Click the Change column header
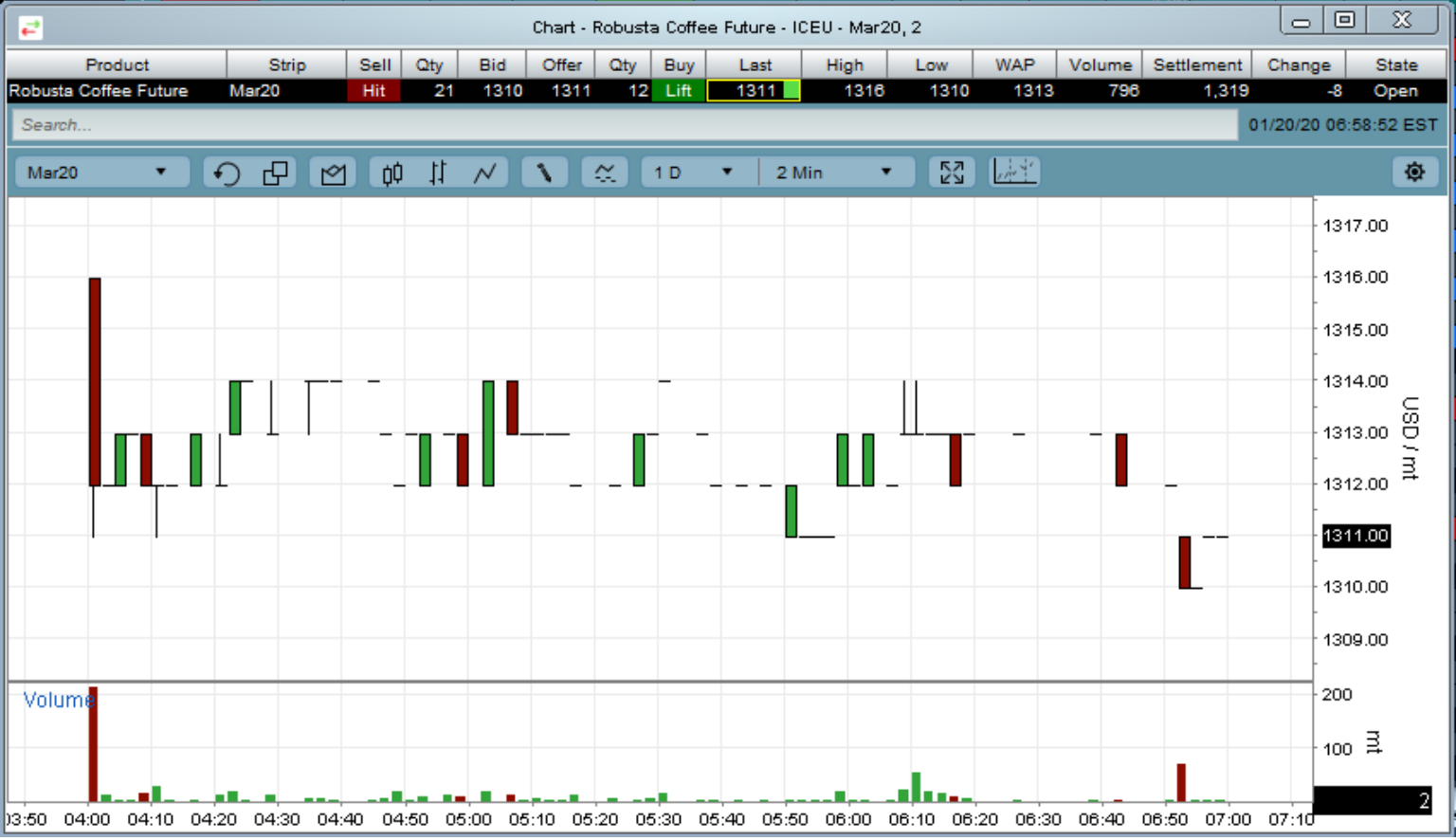 (x=1299, y=64)
